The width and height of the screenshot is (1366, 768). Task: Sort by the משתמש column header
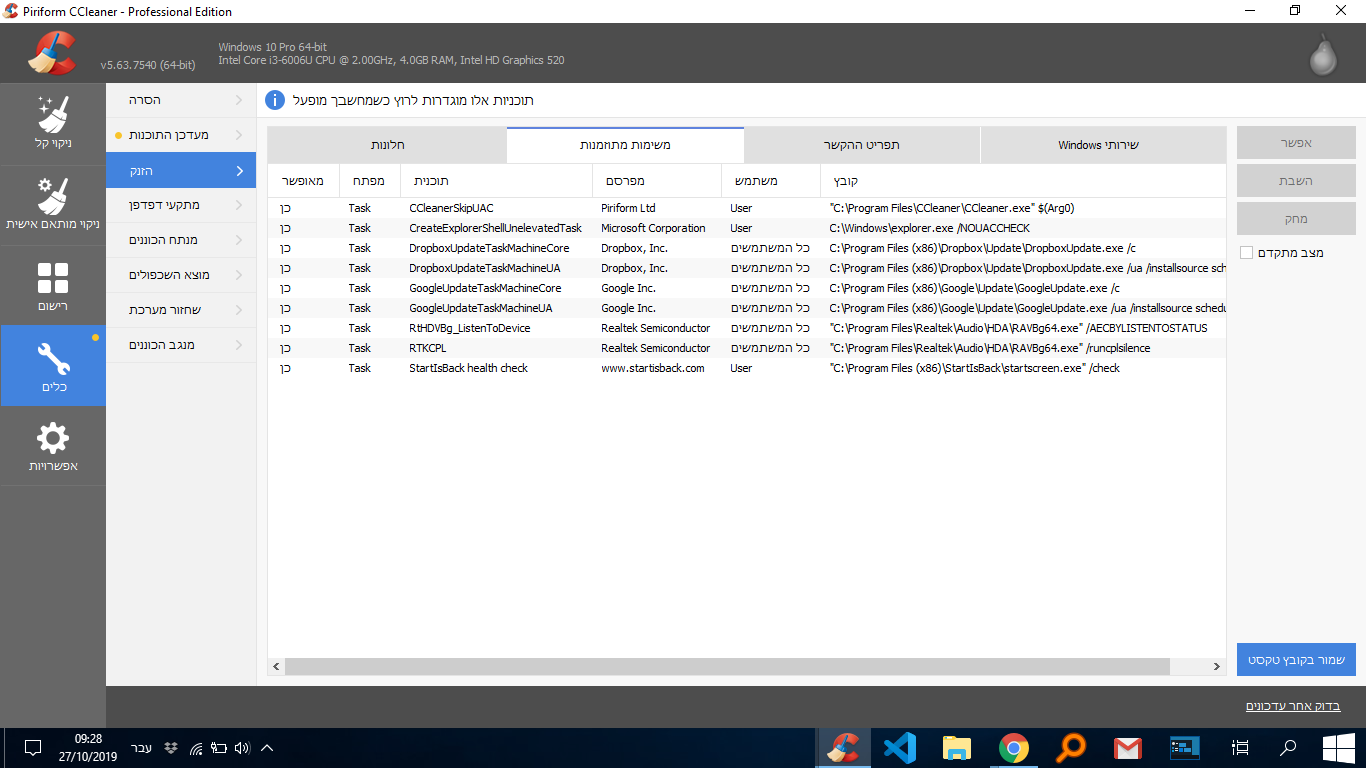point(770,181)
